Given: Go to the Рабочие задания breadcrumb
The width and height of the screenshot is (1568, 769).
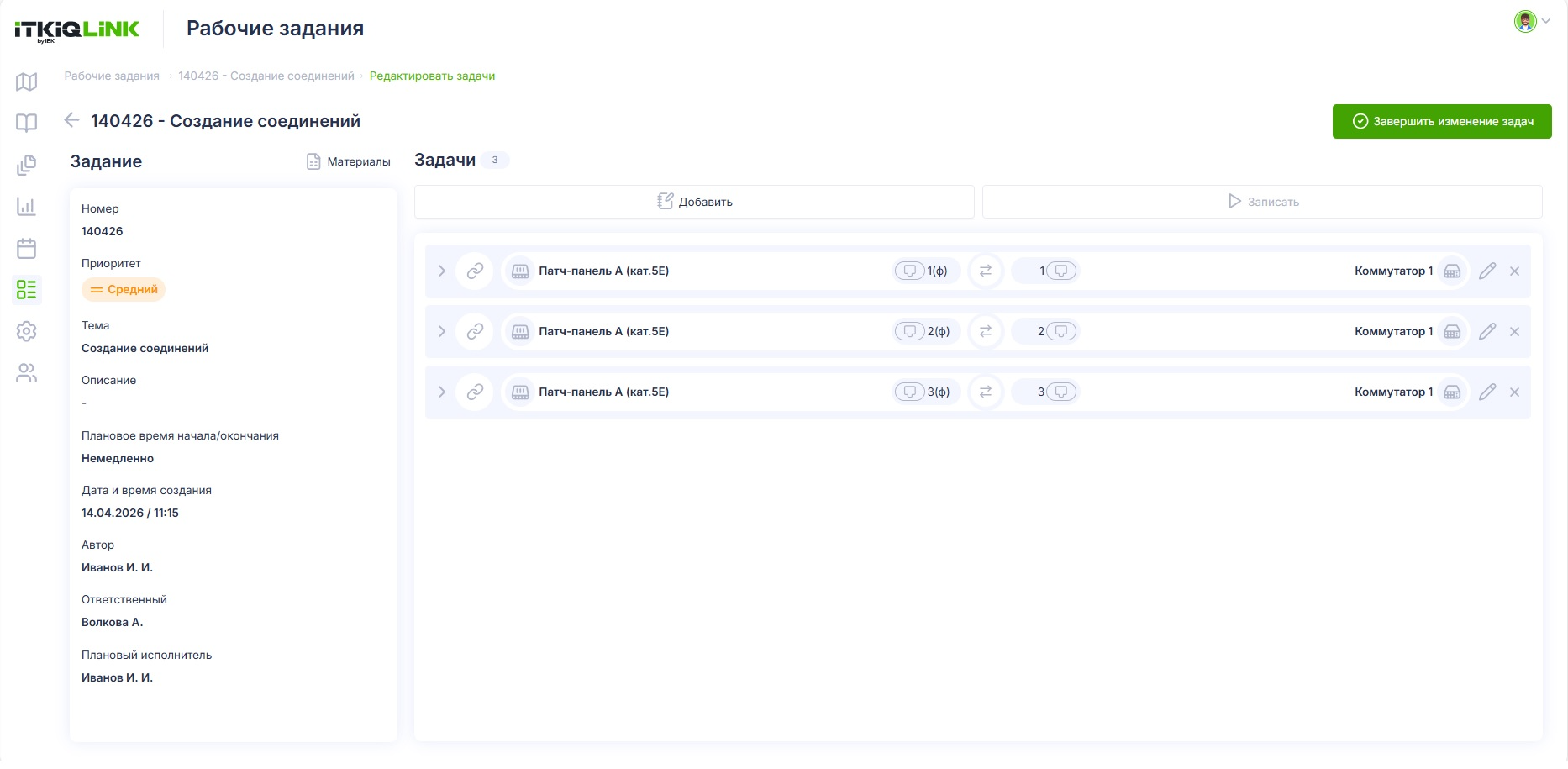Looking at the screenshot, I should tap(112, 76).
